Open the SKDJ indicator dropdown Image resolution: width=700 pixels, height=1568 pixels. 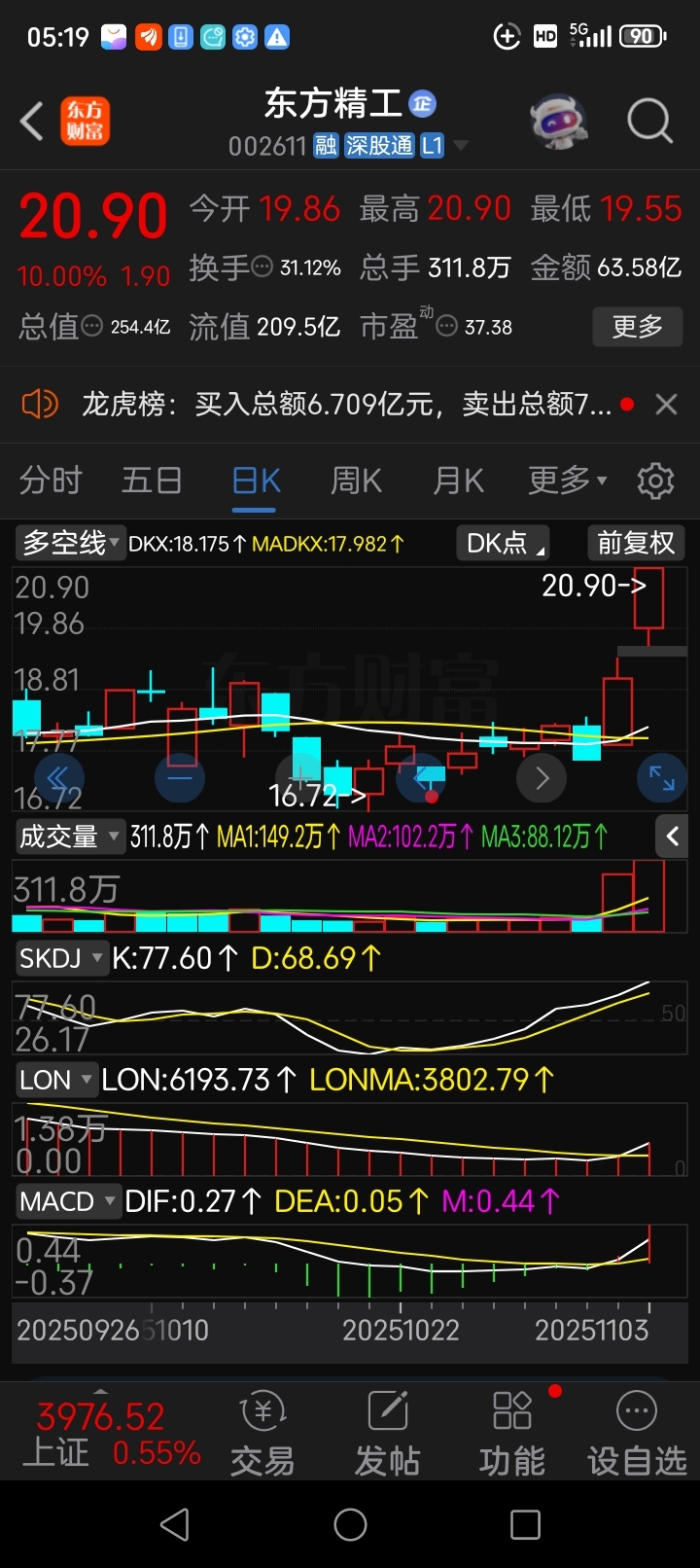(x=60, y=959)
